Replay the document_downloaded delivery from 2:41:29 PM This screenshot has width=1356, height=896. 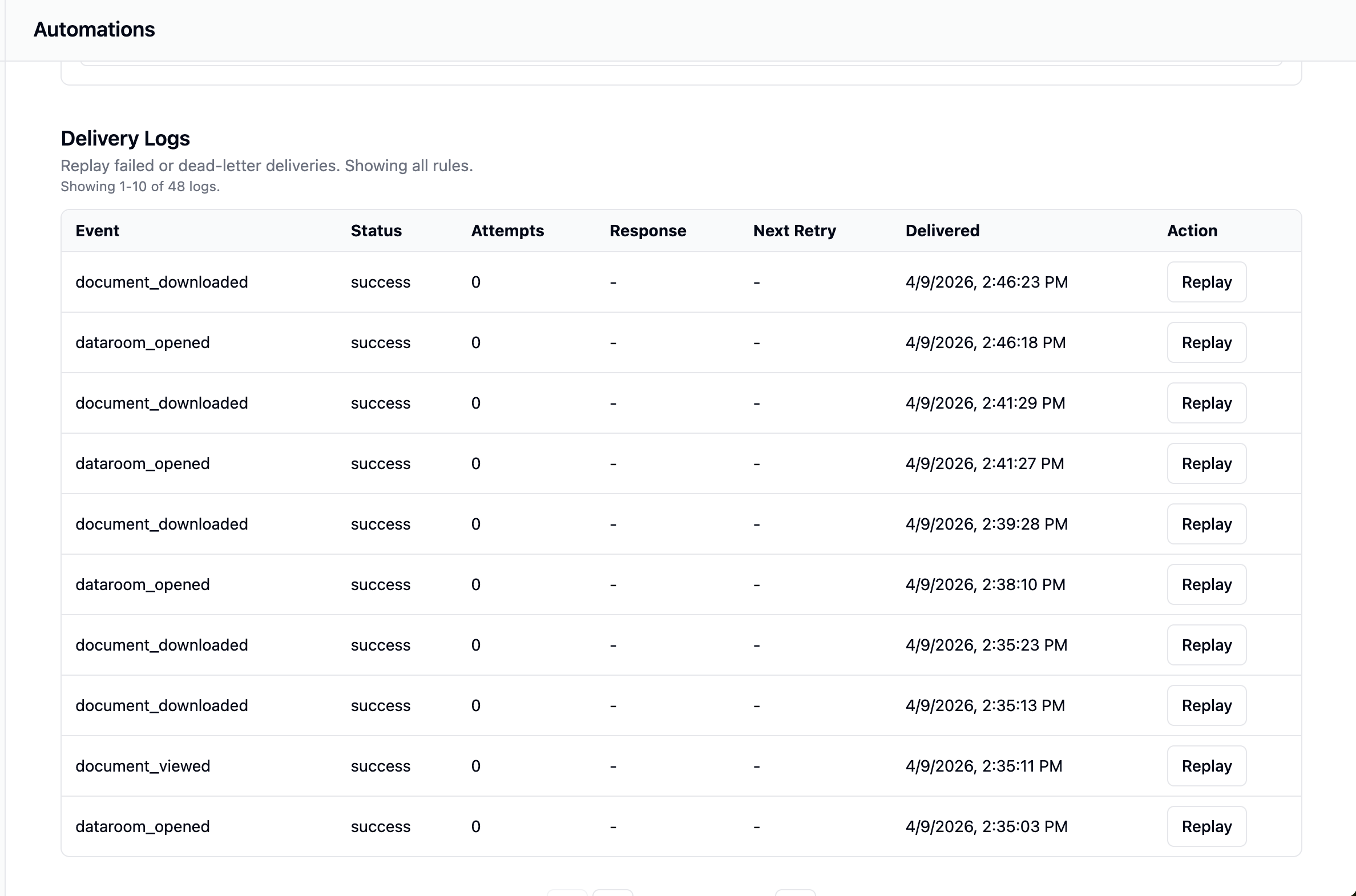pos(1206,403)
